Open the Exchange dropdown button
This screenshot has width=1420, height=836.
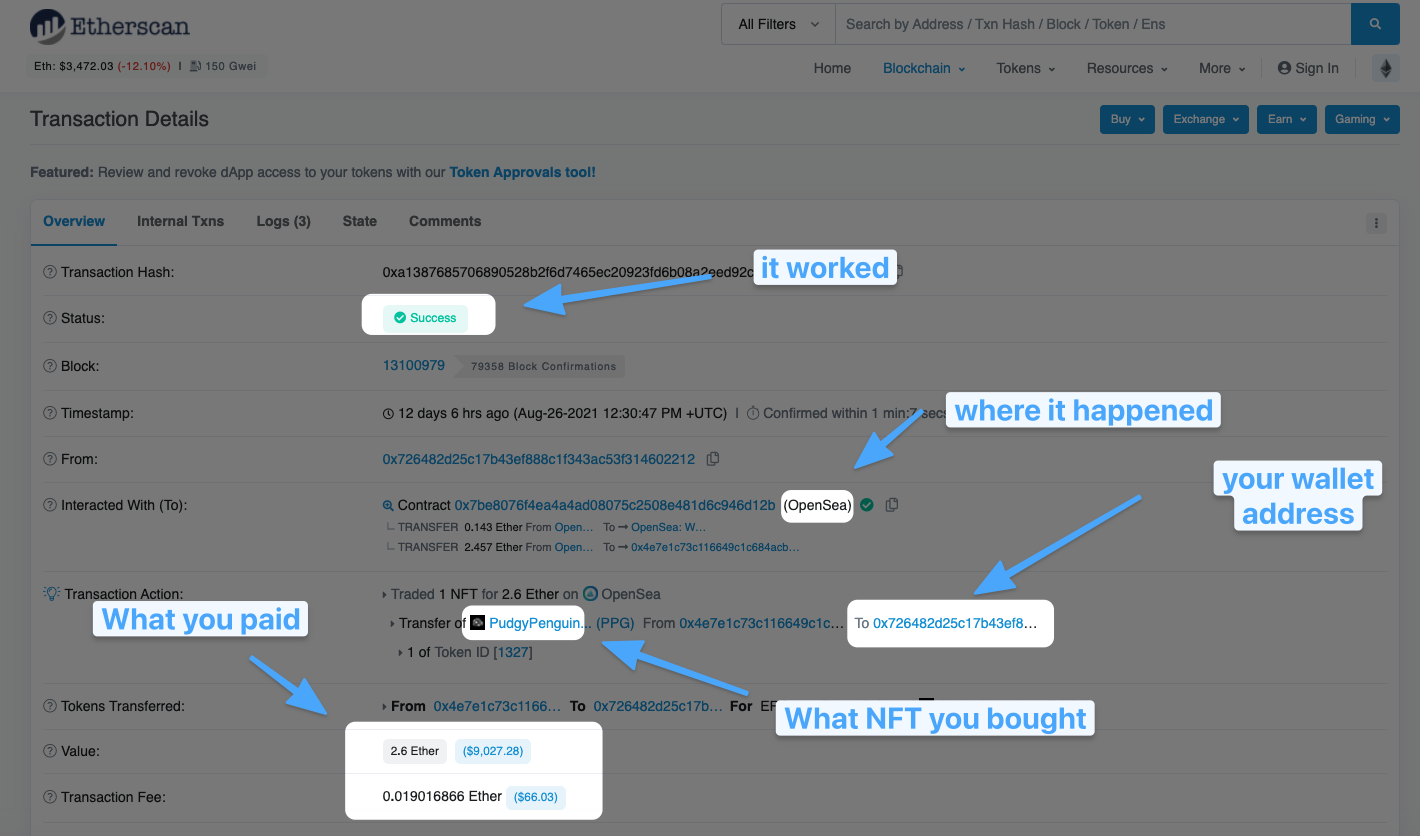point(1205,119)
